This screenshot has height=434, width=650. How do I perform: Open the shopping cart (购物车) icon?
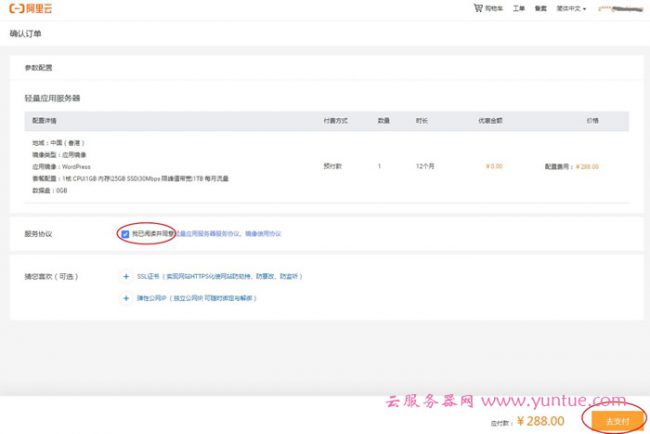point(477,8)
